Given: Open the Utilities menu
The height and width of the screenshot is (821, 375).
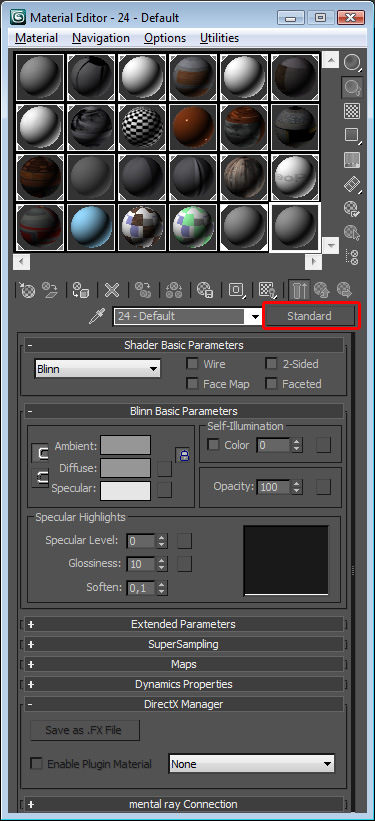Looking at the screenshot, I should coord(219,38).
